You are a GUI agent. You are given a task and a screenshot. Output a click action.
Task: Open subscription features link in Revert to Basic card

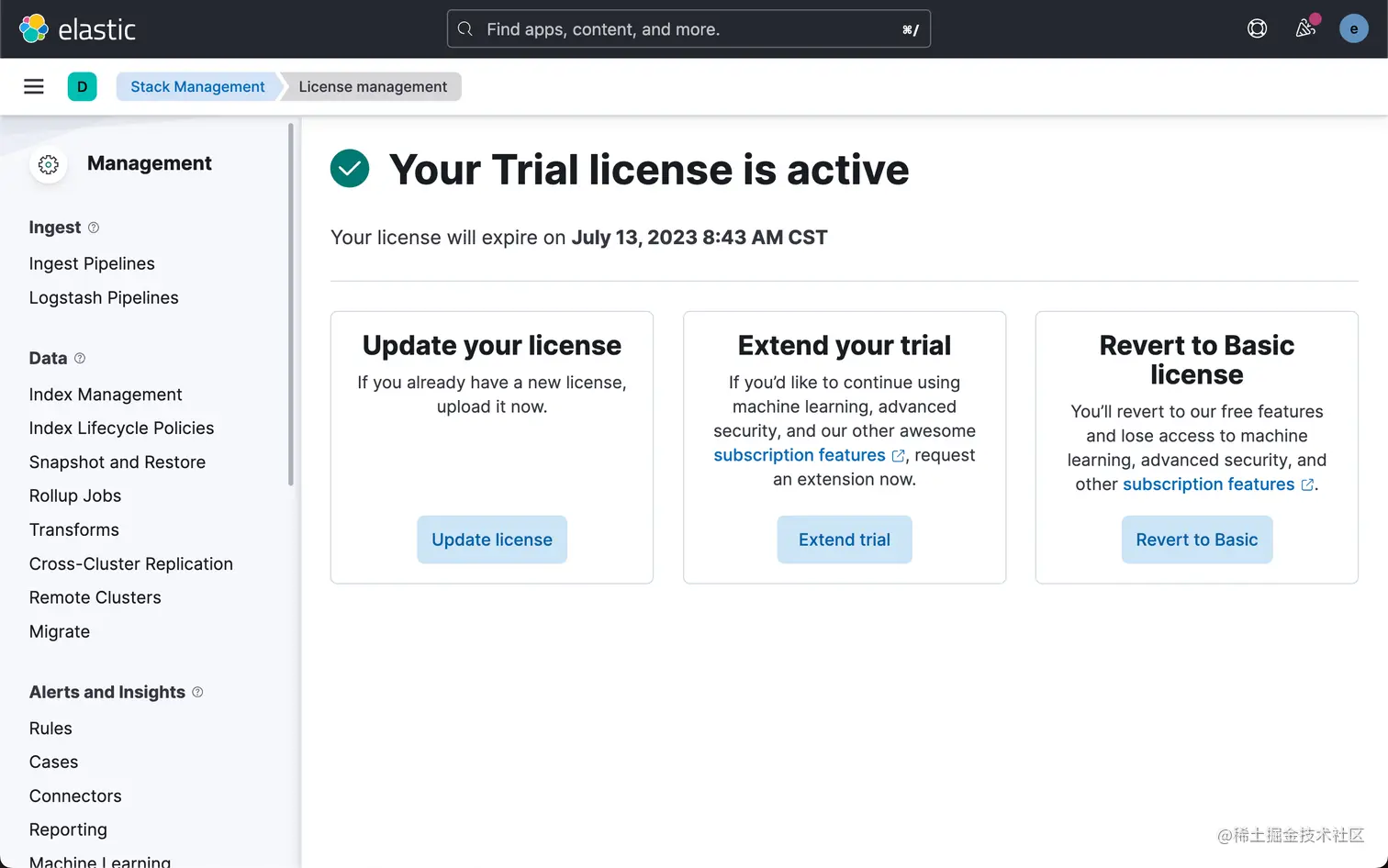click(x=1218, y=484)
